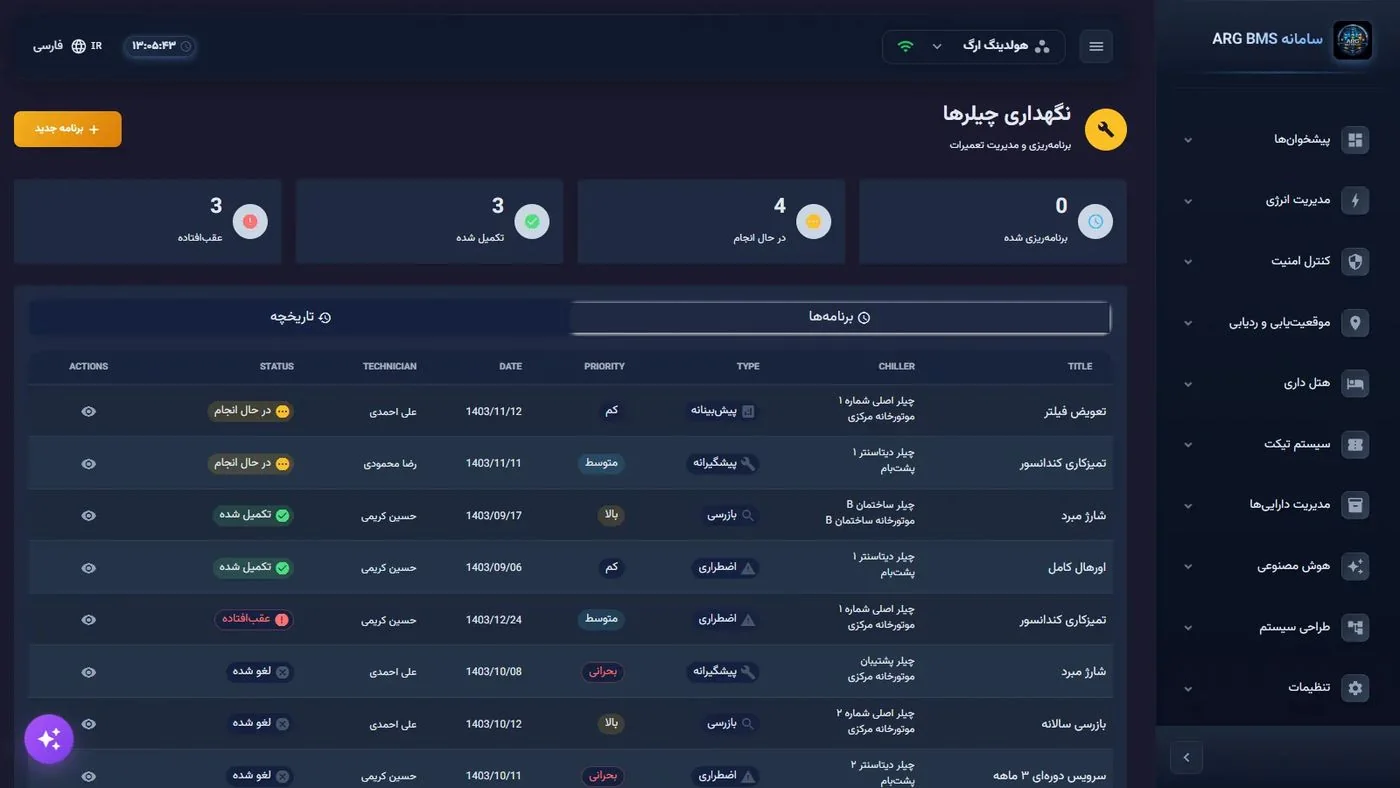Collapse the sidebar with the arrow button
This screenshot has width=1400, height=788.
[1186, 757]
